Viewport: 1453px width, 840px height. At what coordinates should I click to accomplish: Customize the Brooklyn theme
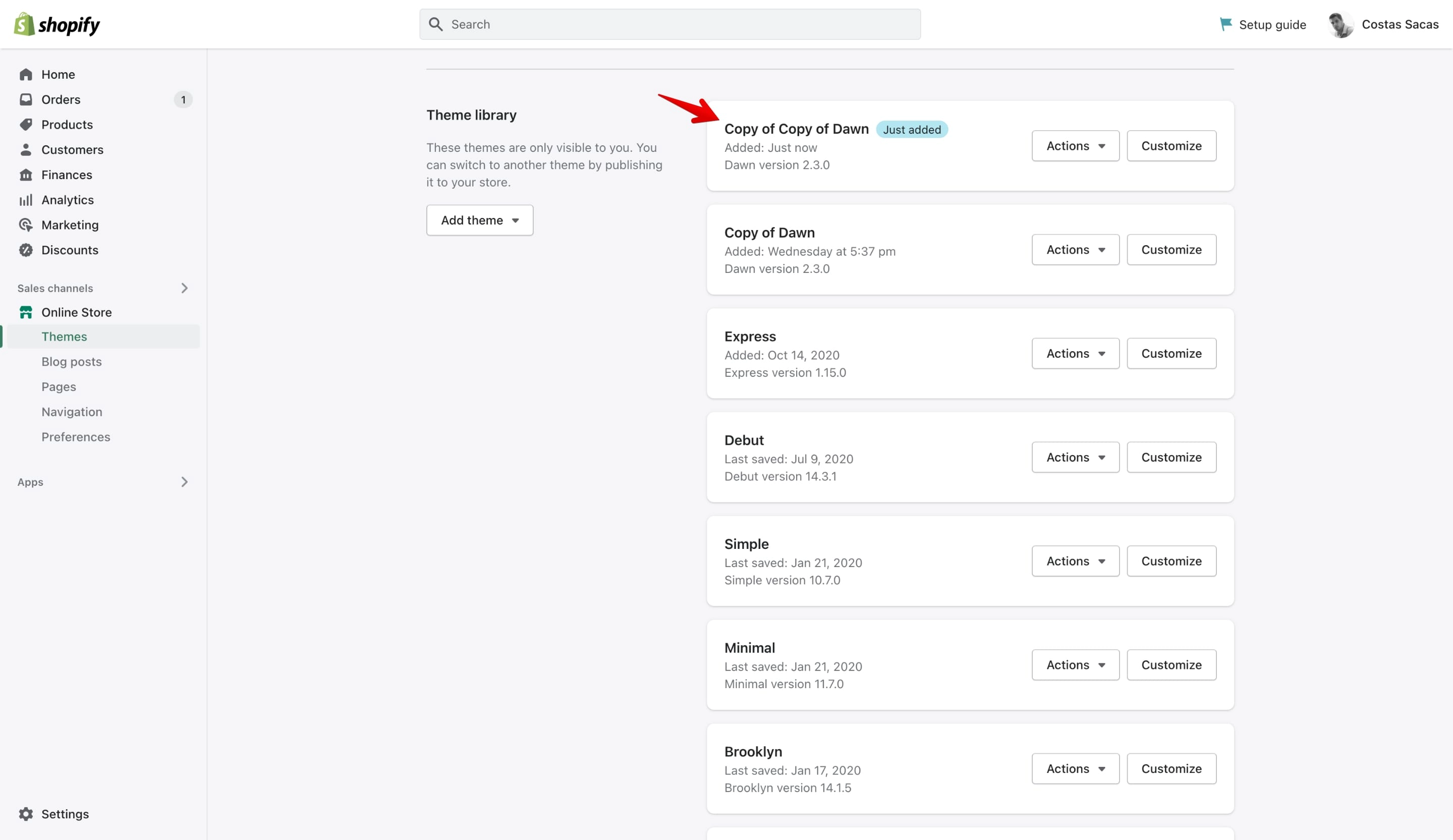click(1171, 768)
